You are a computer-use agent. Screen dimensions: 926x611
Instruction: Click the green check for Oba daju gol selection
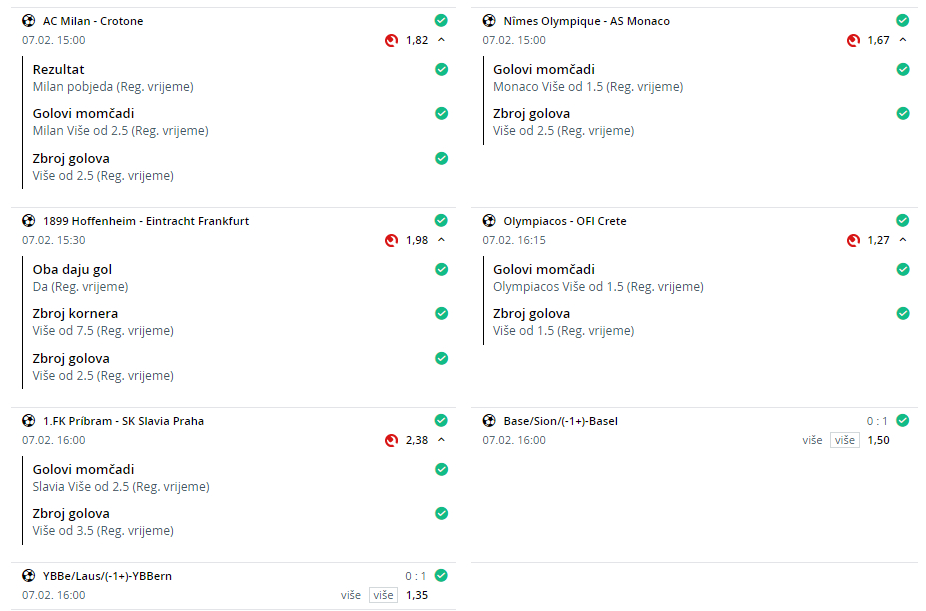coord(442,270)
